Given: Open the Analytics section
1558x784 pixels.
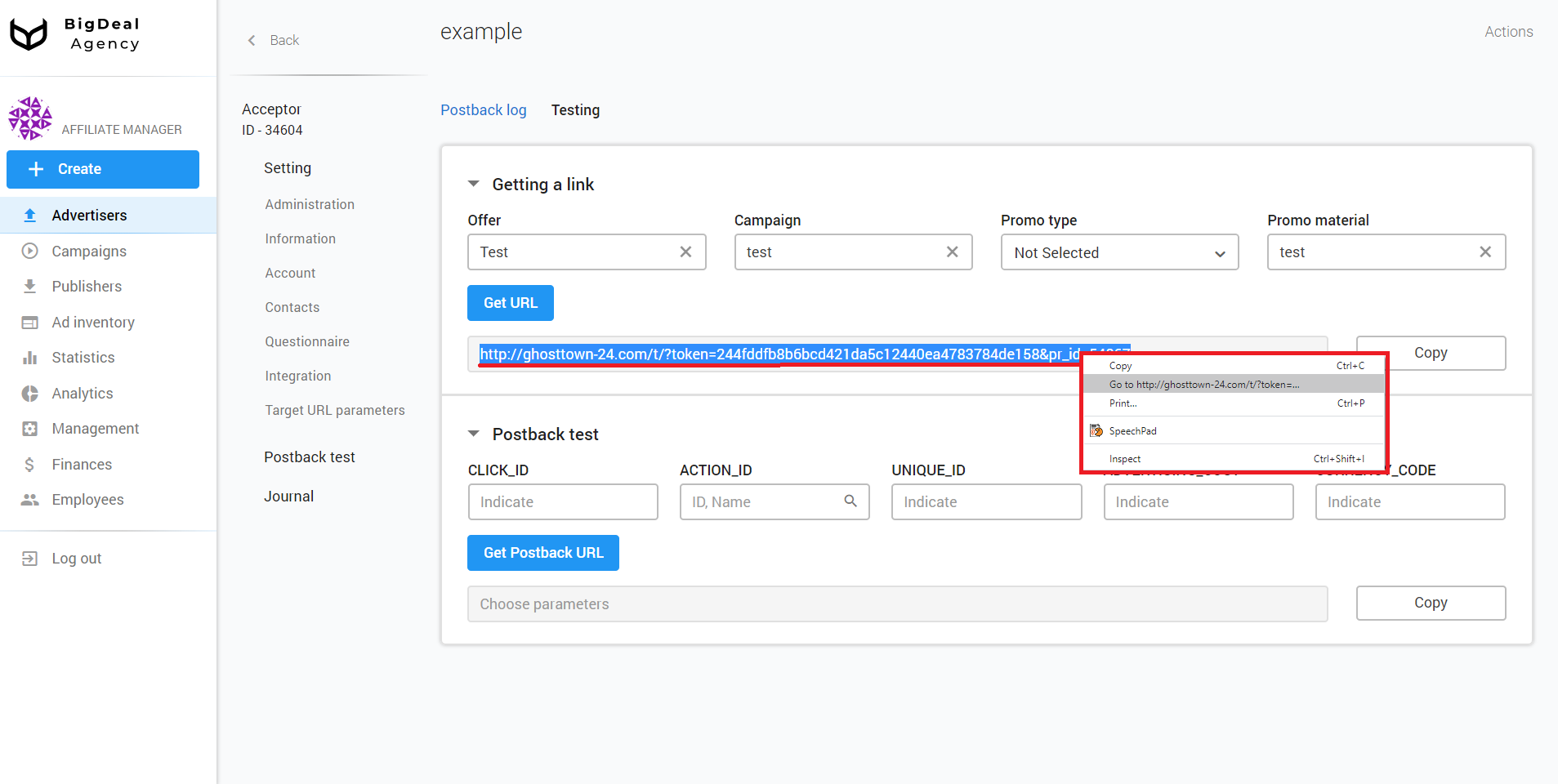Looking at the screenshot, I should tap(81, 393).
